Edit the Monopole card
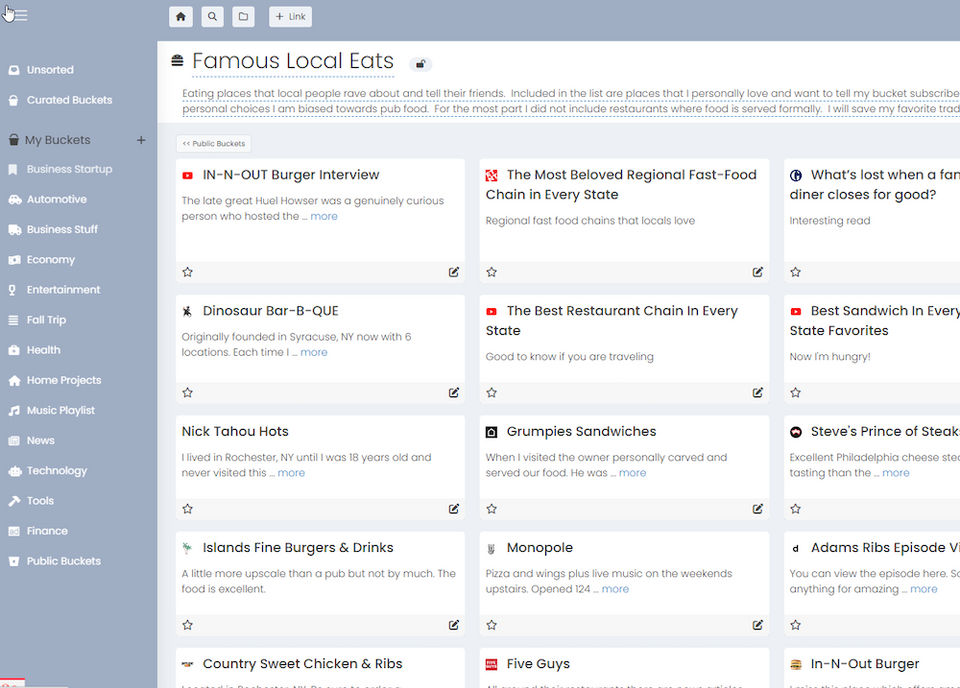 coord(758,625)
